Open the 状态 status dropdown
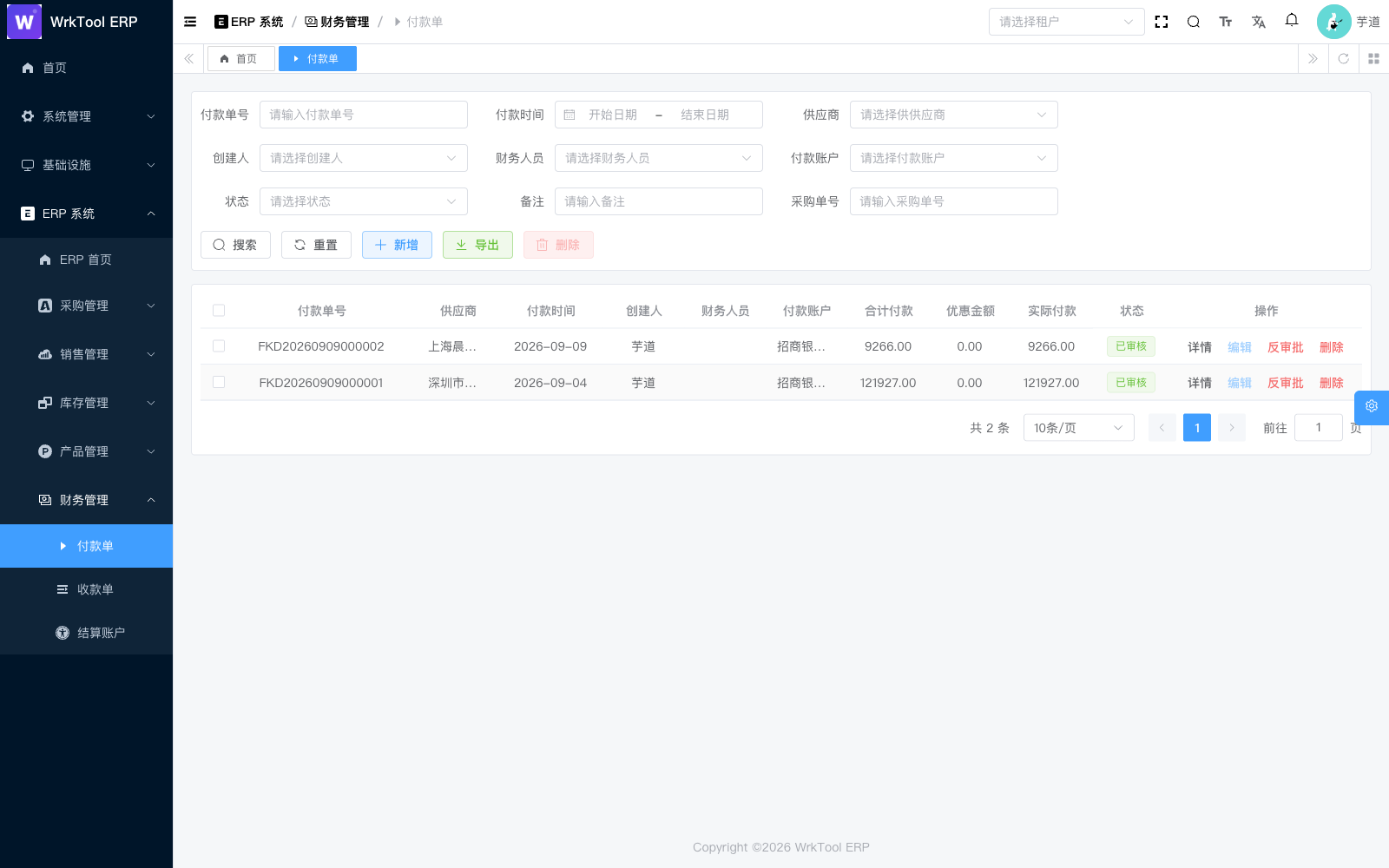This screenshot has width=1389, height=868. tap(363, 201)
